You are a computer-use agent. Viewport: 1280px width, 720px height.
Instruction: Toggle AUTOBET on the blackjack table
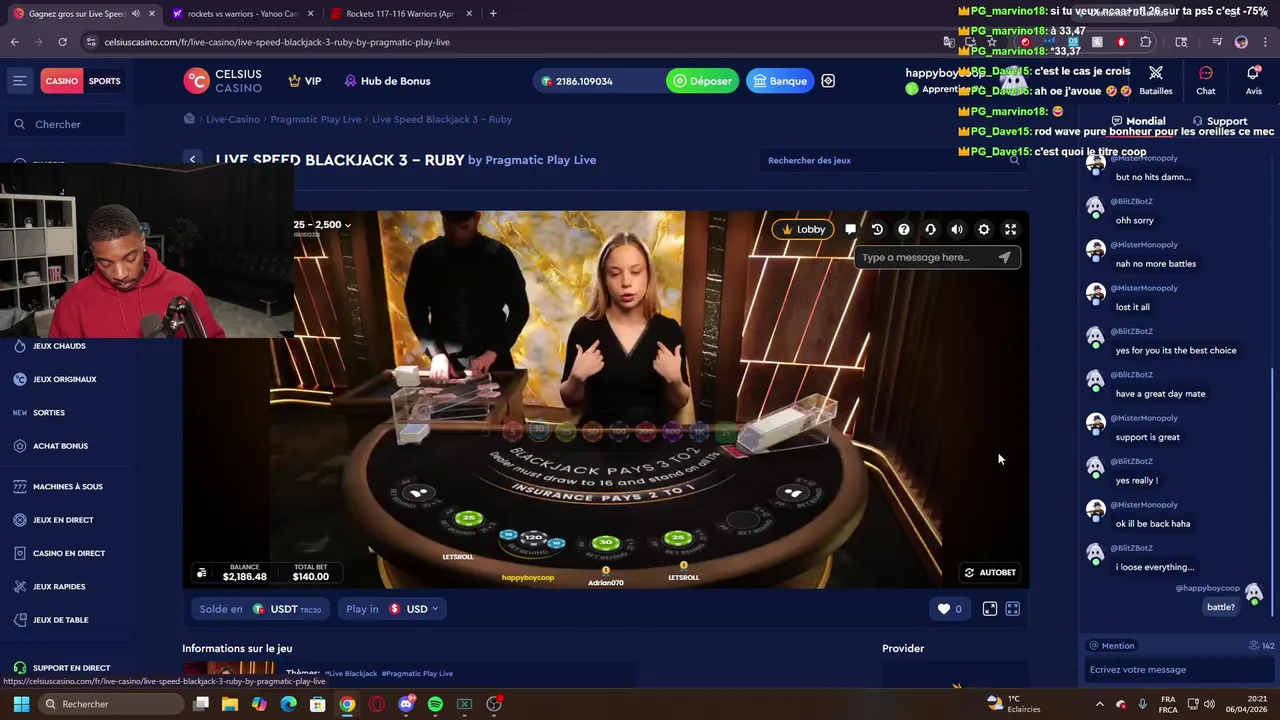(990, 573)
